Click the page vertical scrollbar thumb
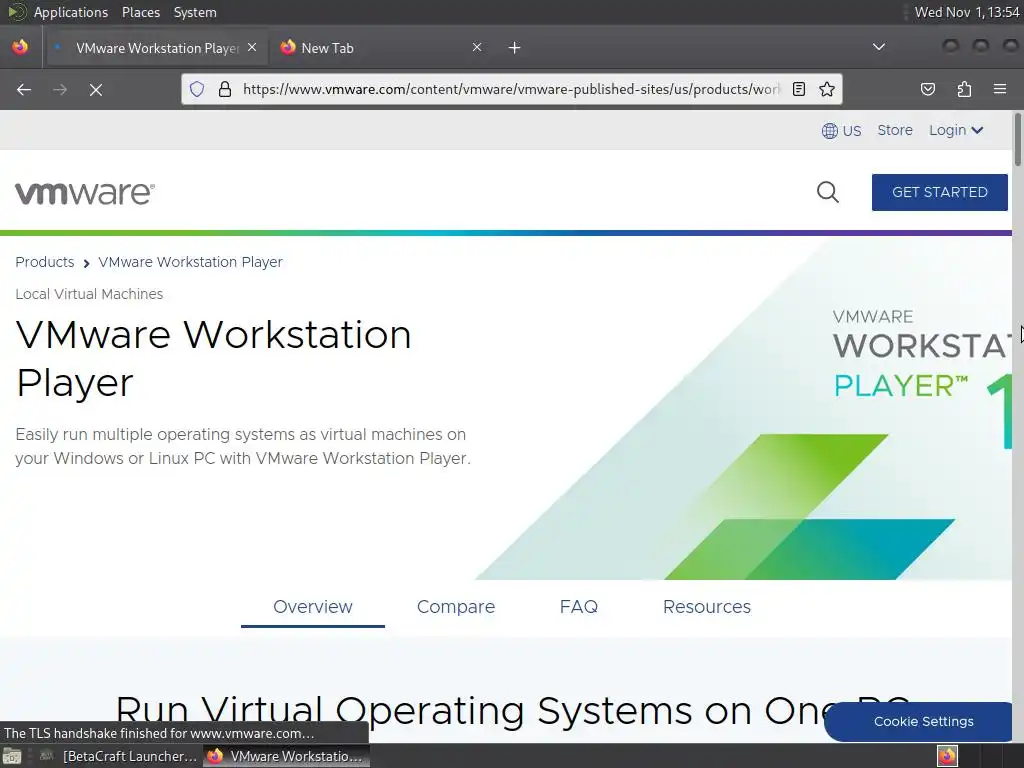The width and height of the screenshot is (1024, 768). (1017, 140)
